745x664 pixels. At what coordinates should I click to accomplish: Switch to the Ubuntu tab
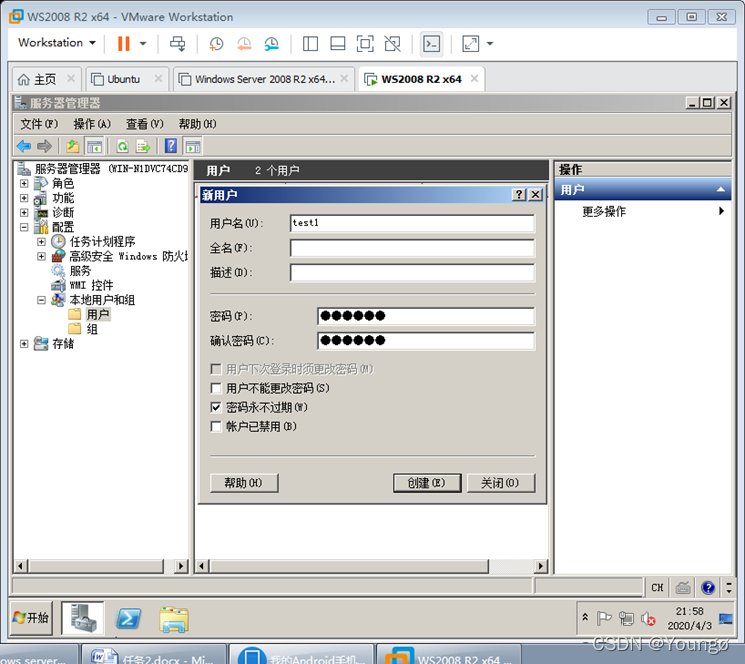123,79
